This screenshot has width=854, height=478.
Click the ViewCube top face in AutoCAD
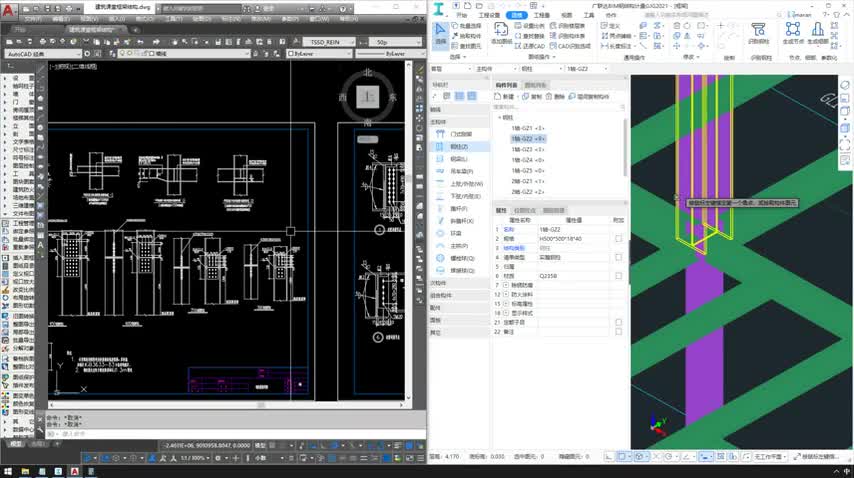(369, 96)
